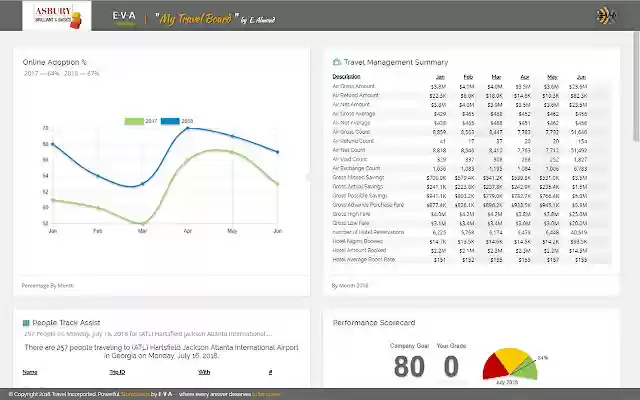
Task: Select the Gross Advance Purchase Fare row label
Action: click(368, 204)
